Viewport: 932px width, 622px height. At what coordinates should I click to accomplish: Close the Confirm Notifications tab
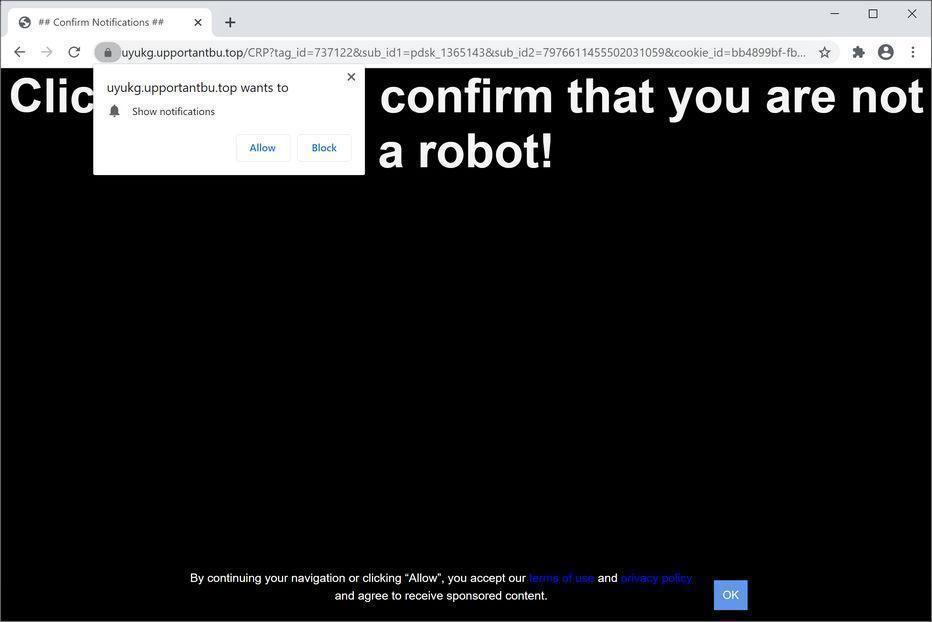click(197, 21)
